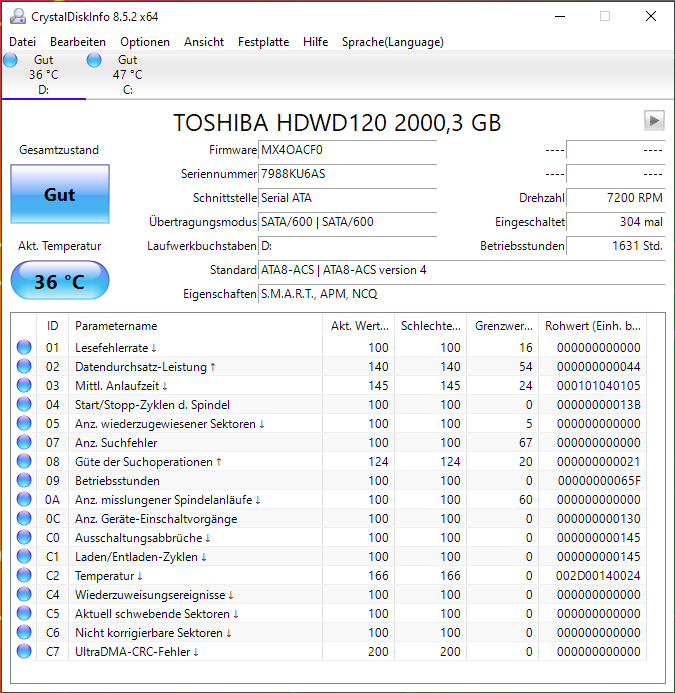Click the blue health orb of drive C:

tap(94, 60)
